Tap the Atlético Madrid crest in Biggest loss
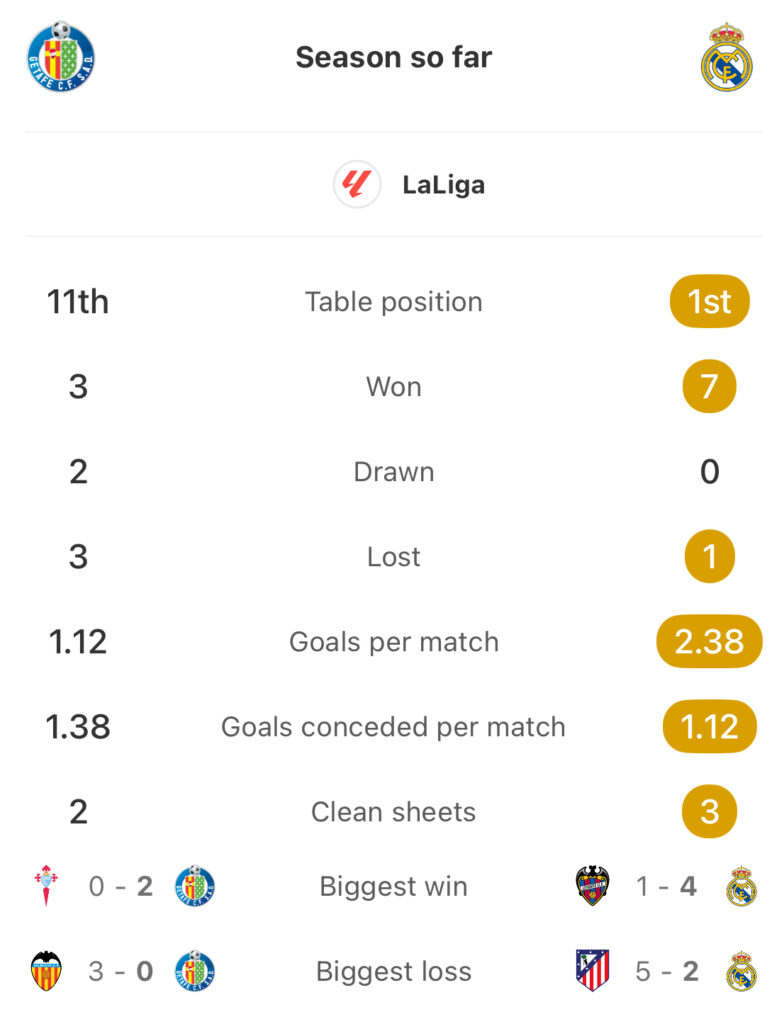The image size is (784, 1024). coord(593,972)
